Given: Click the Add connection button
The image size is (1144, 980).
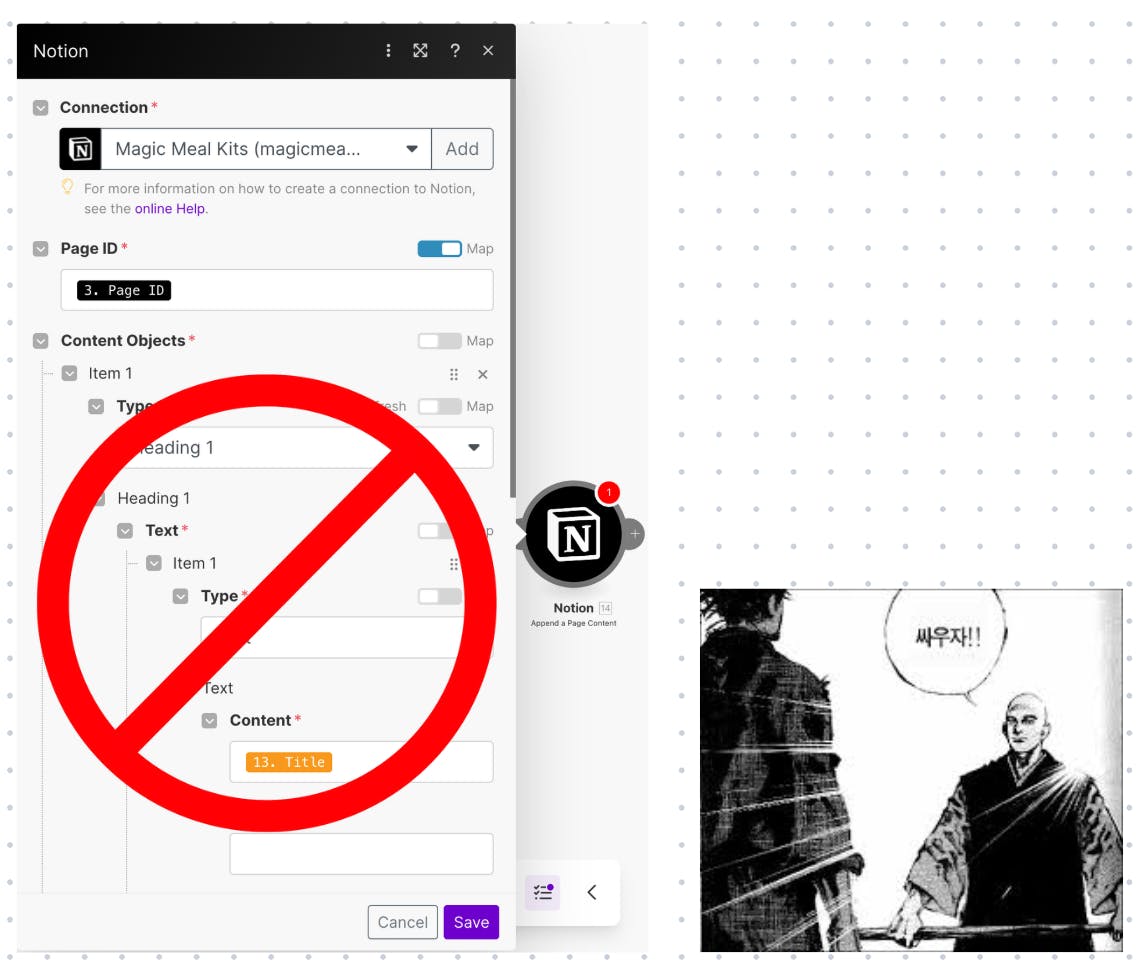Looking at the screenshot, I should (x=463, y=149).
